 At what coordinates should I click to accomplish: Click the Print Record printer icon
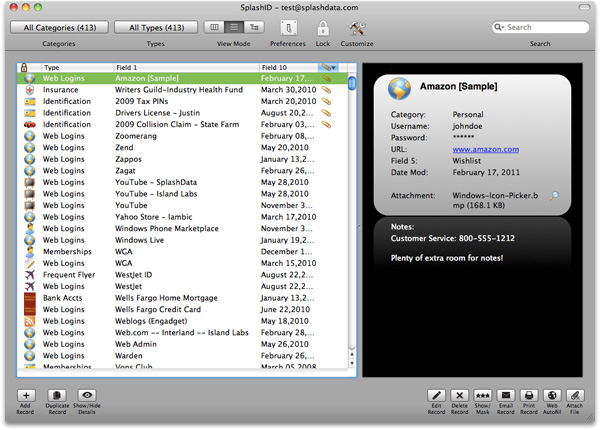point(529,395)
